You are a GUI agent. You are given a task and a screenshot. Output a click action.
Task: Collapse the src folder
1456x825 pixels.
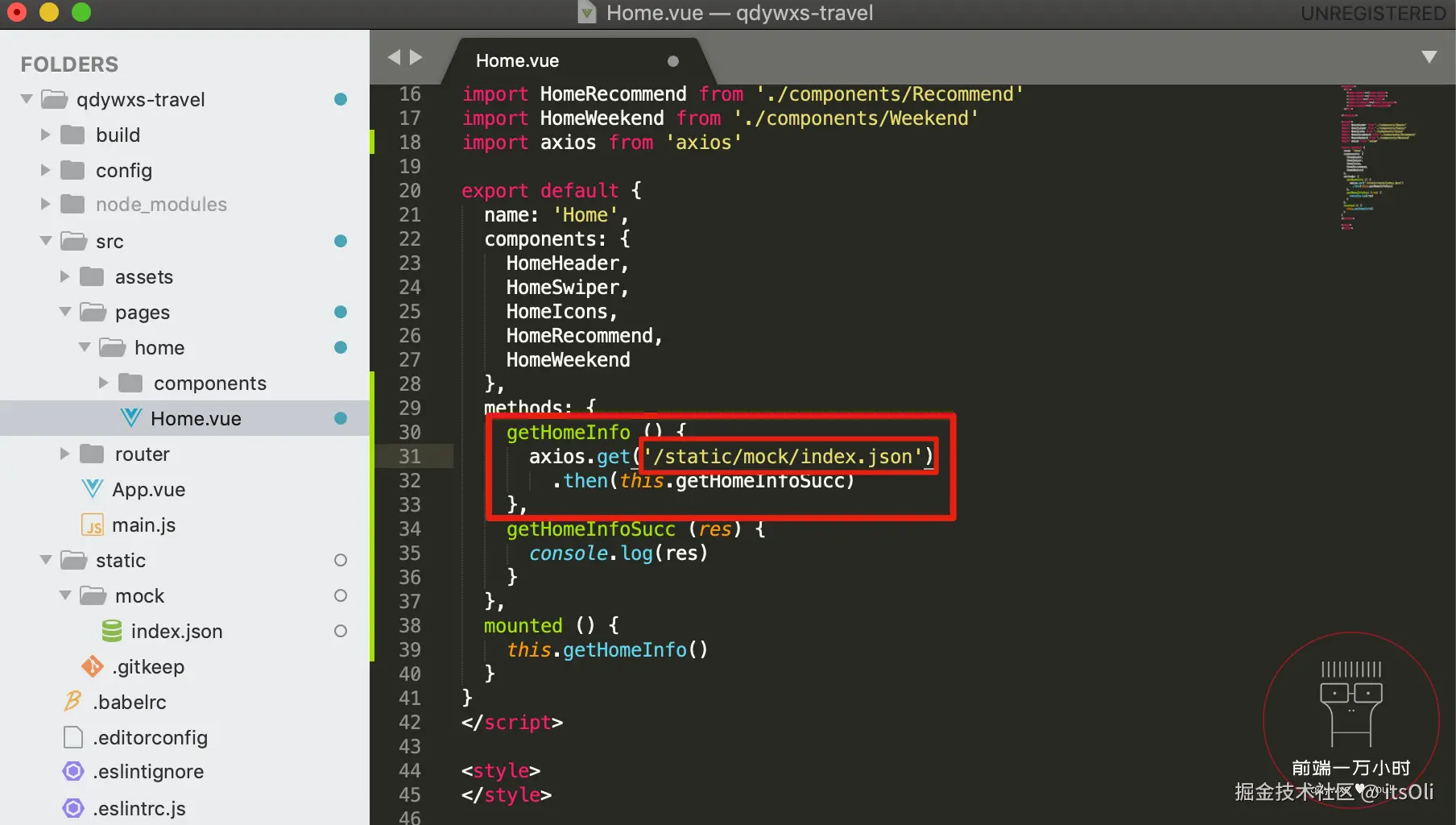click(46, 241)
